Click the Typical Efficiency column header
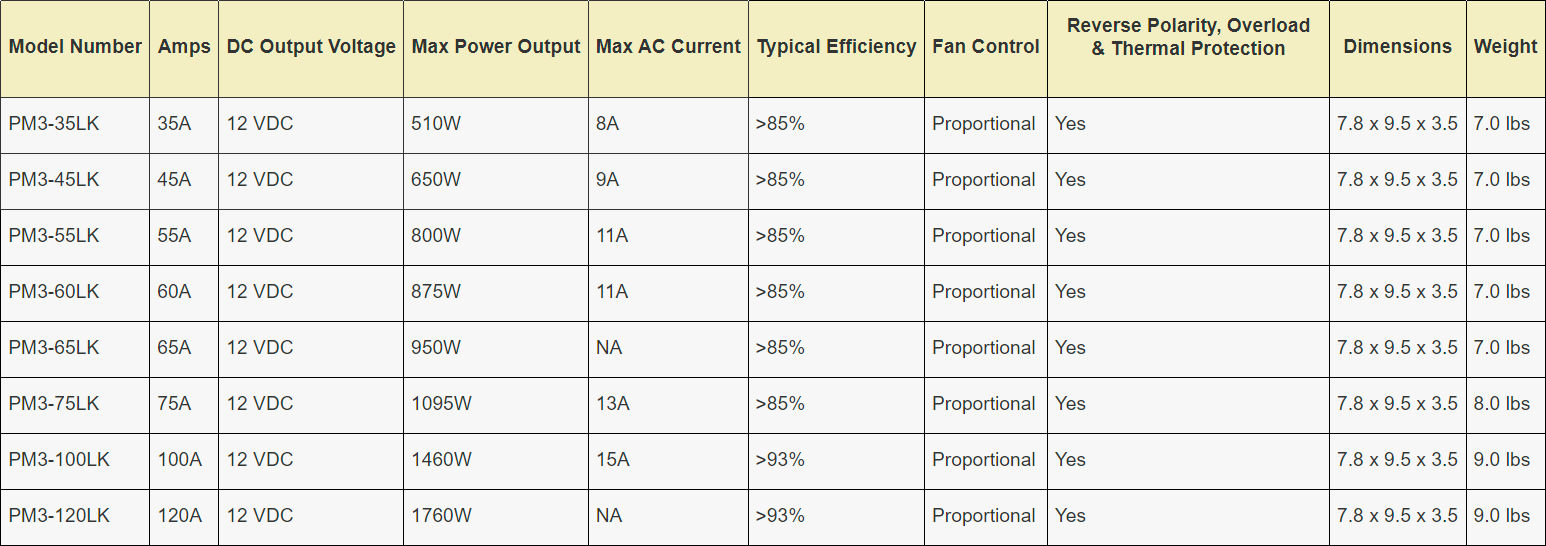Screen dimensions: 1546x546 [x=836, y=47]
